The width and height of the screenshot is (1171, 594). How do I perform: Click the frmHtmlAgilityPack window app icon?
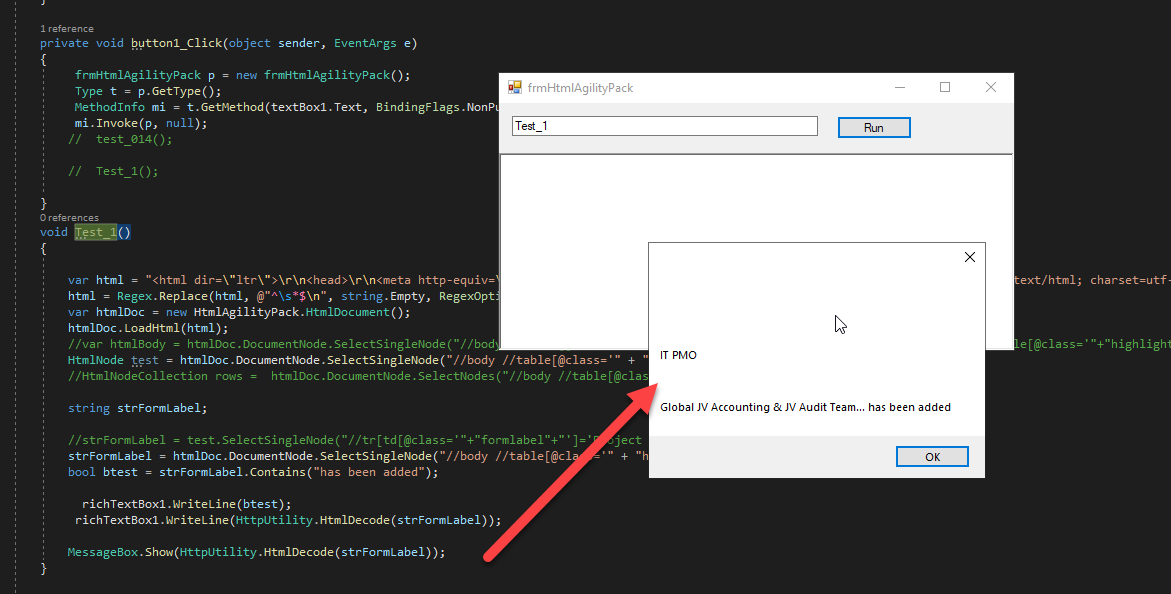click(x=515, y=87)
